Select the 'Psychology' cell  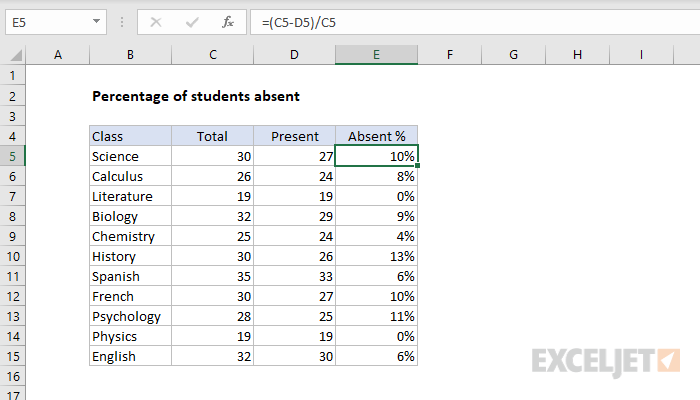(130, 317)
